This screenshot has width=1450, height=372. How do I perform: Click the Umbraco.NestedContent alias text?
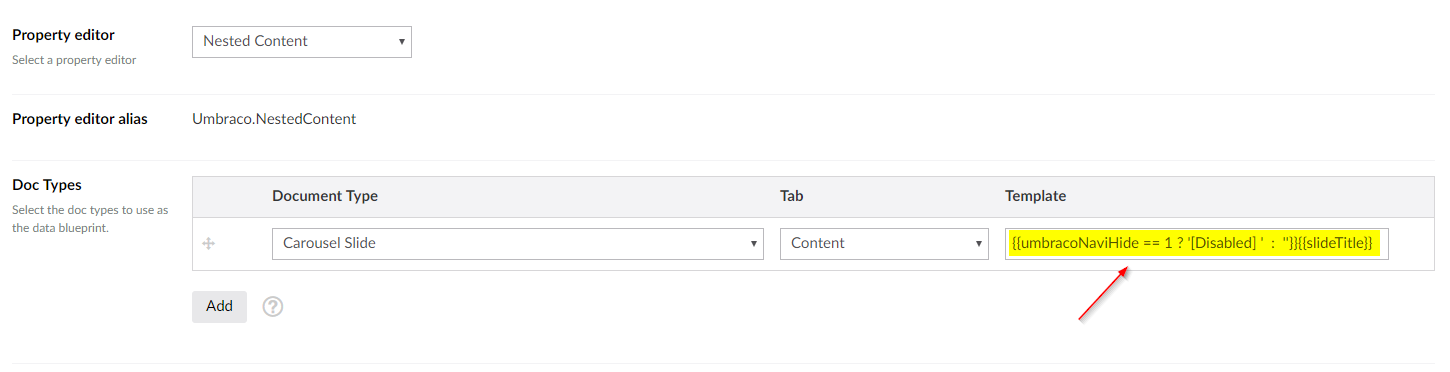click(x=274, y=119)
